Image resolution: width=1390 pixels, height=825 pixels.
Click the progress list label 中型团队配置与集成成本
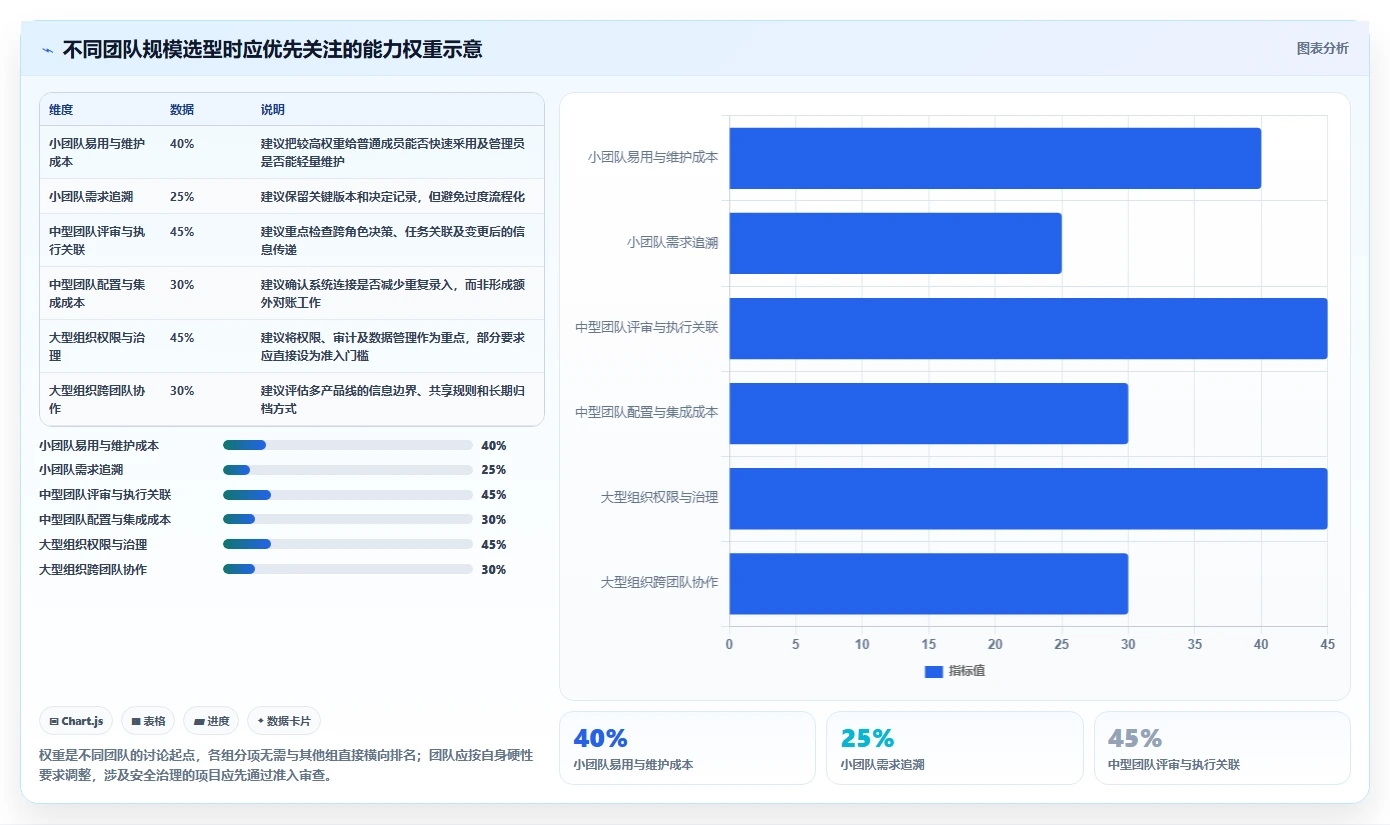tap(105, 520)
